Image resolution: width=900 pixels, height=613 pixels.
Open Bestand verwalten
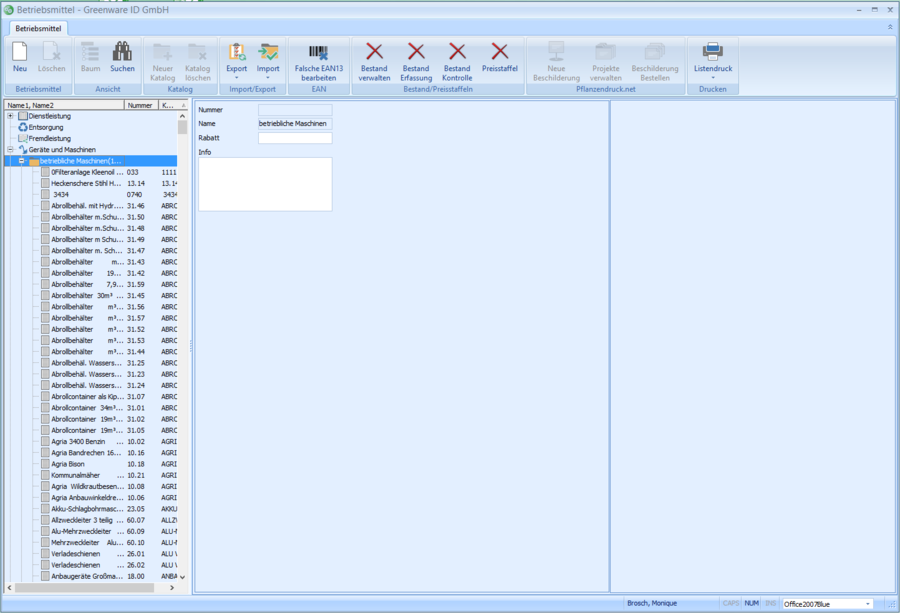(374, 61)
